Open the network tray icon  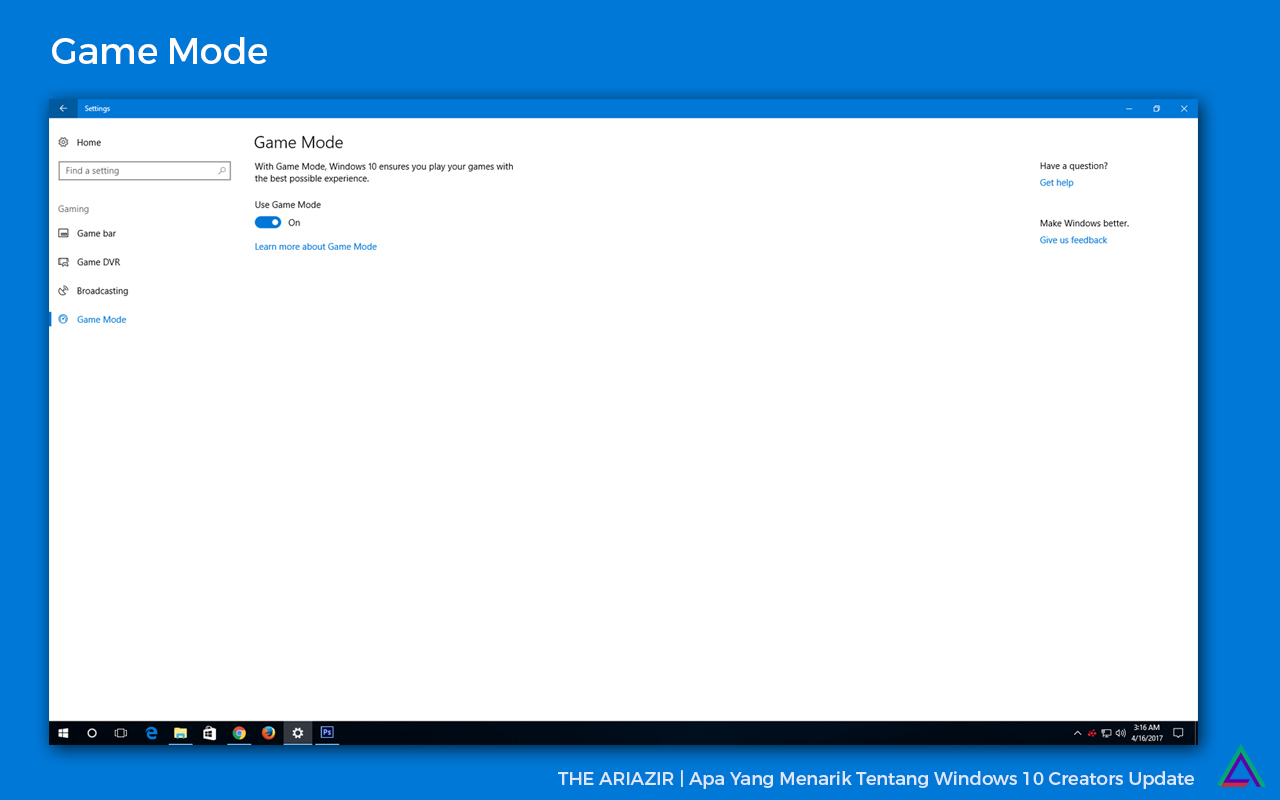pyautogui.click(x=1106, y=733)
